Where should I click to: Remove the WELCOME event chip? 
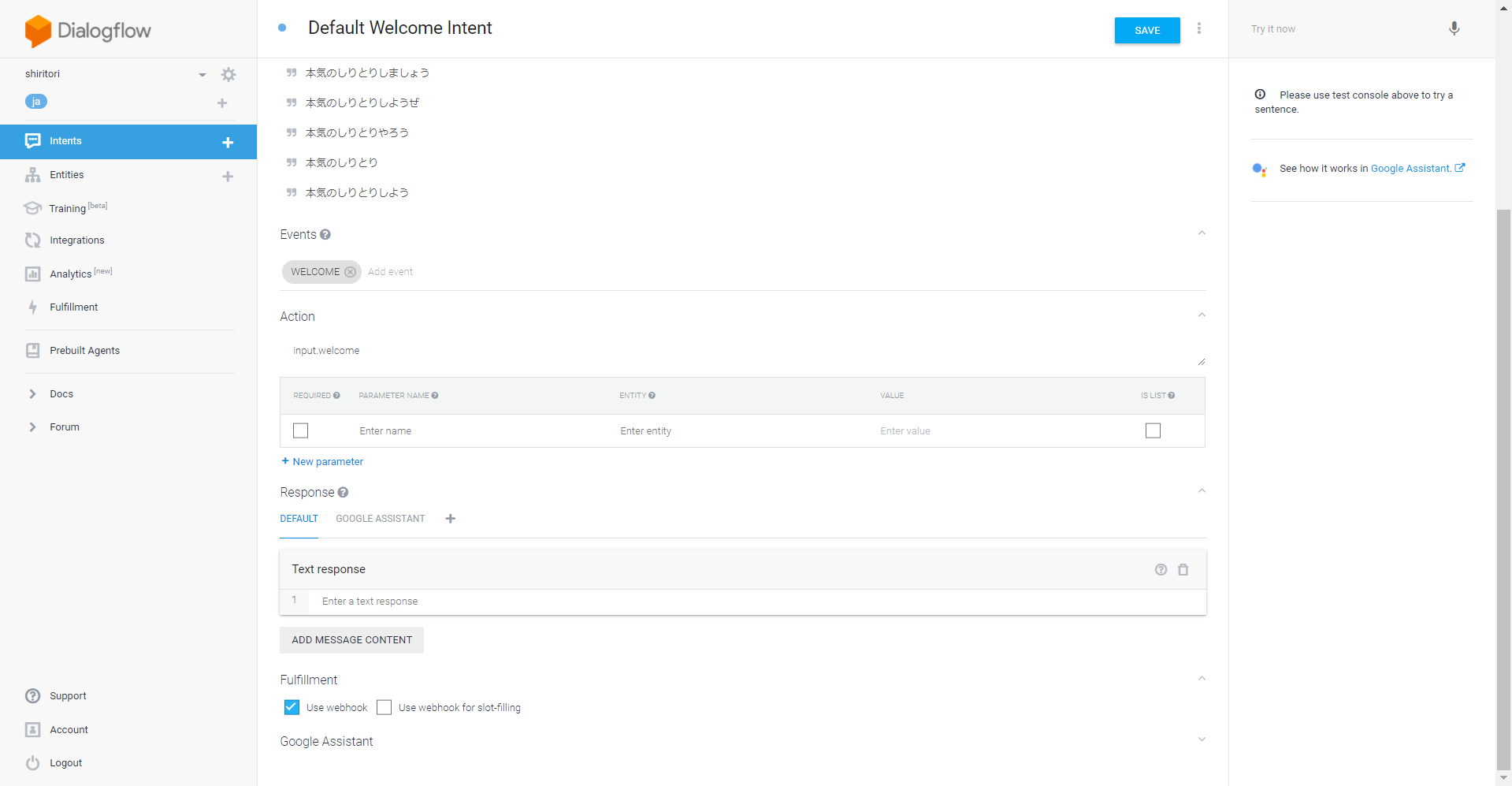tap(351, 272)
